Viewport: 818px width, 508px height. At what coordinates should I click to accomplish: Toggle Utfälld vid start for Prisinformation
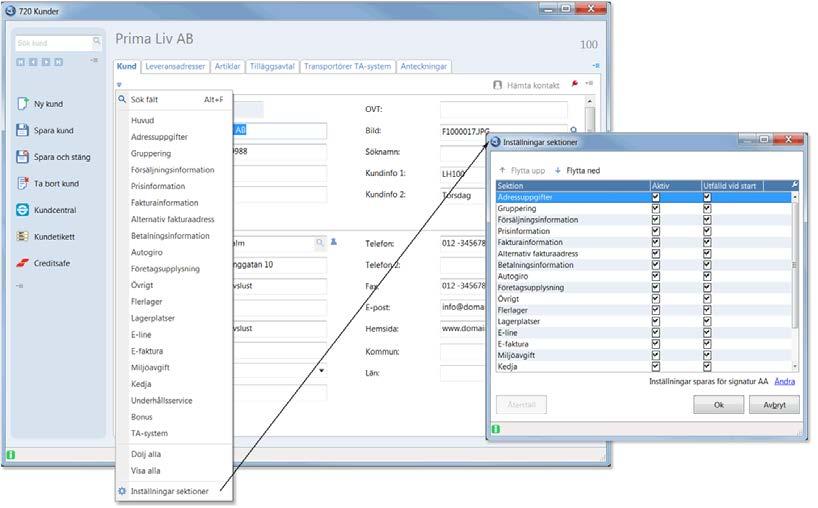[x=707, y=231]
